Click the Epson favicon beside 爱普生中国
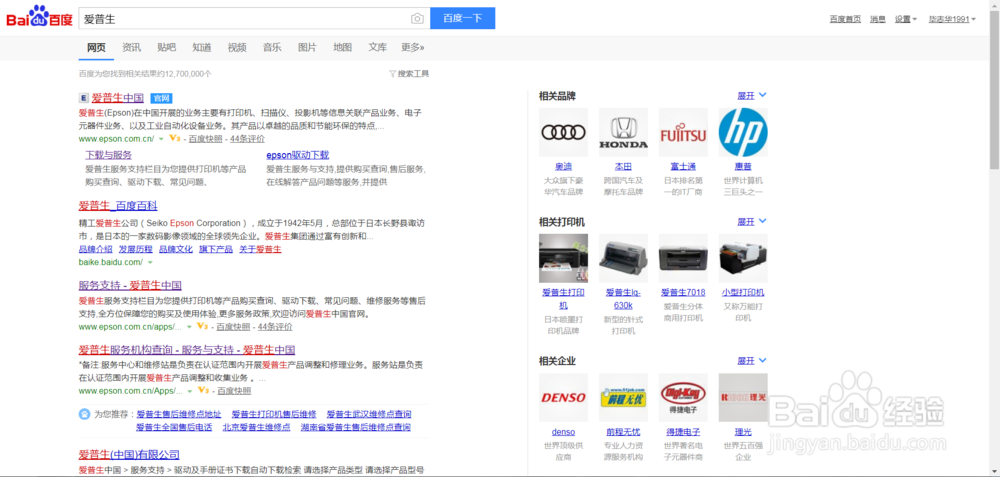Viewport: 1000px width, 477px height. point(84,99)
